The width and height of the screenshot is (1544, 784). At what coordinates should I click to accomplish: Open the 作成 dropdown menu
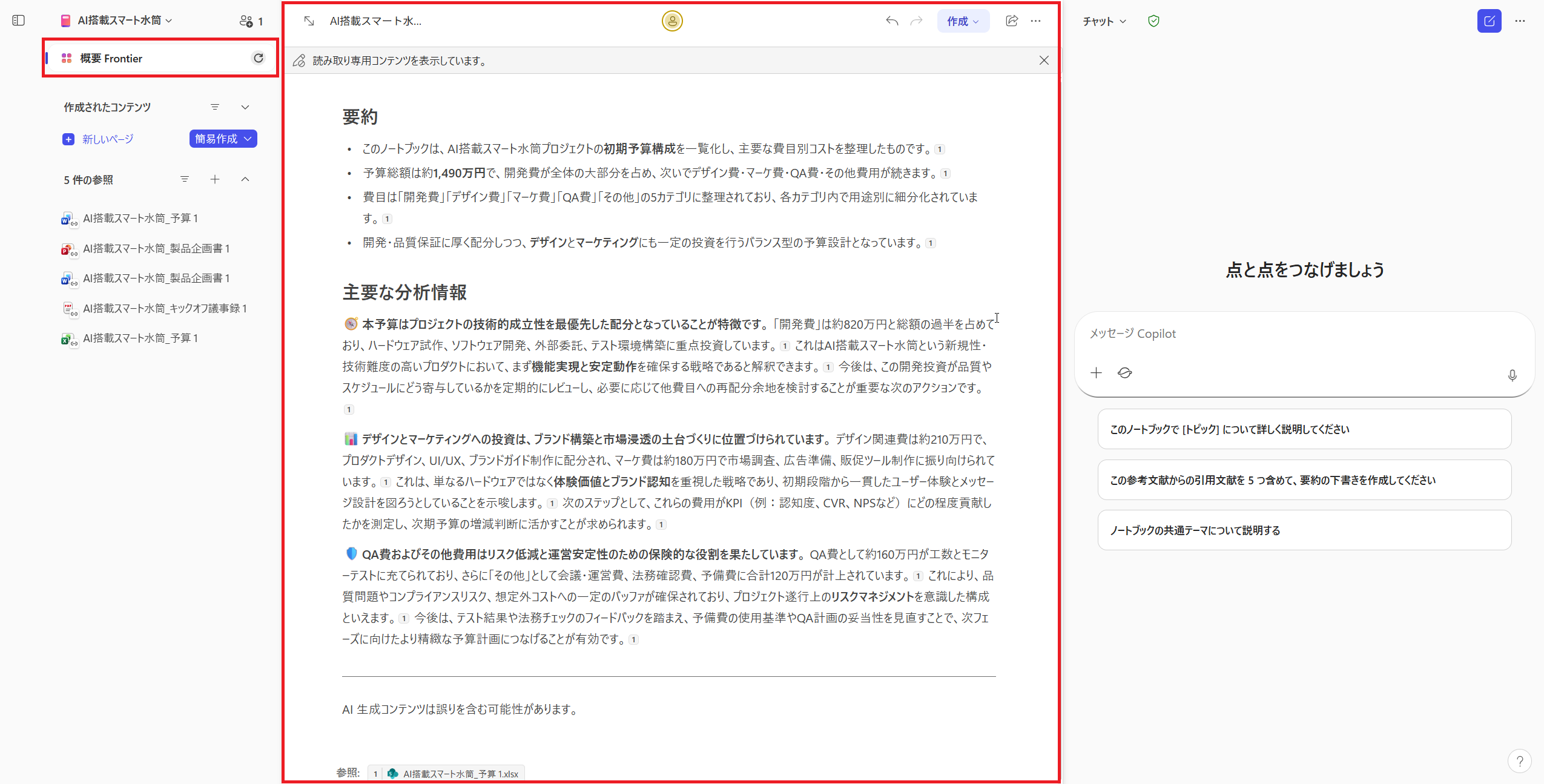click(963, 21)
